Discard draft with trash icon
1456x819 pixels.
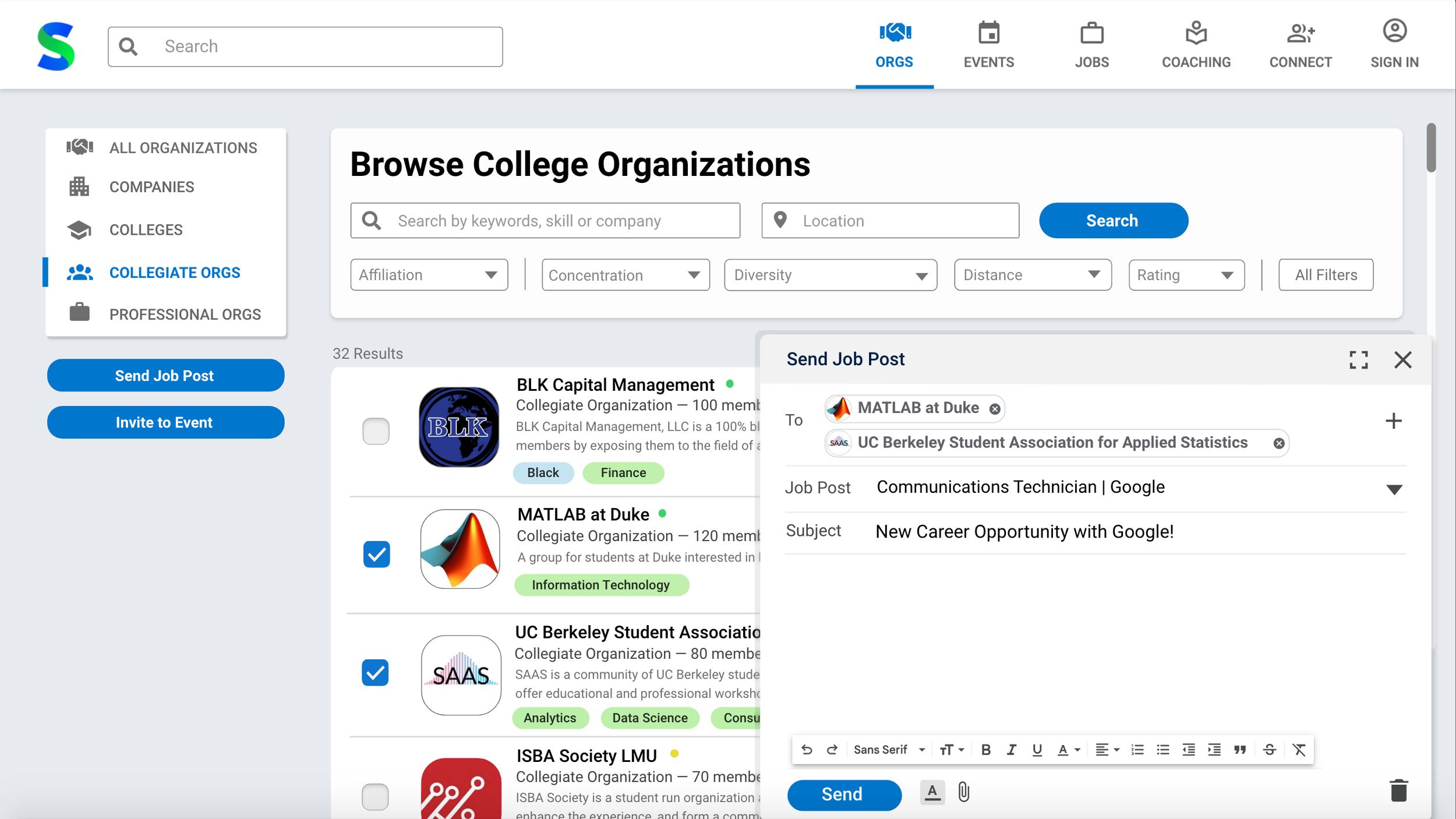tap(1398, 792)
